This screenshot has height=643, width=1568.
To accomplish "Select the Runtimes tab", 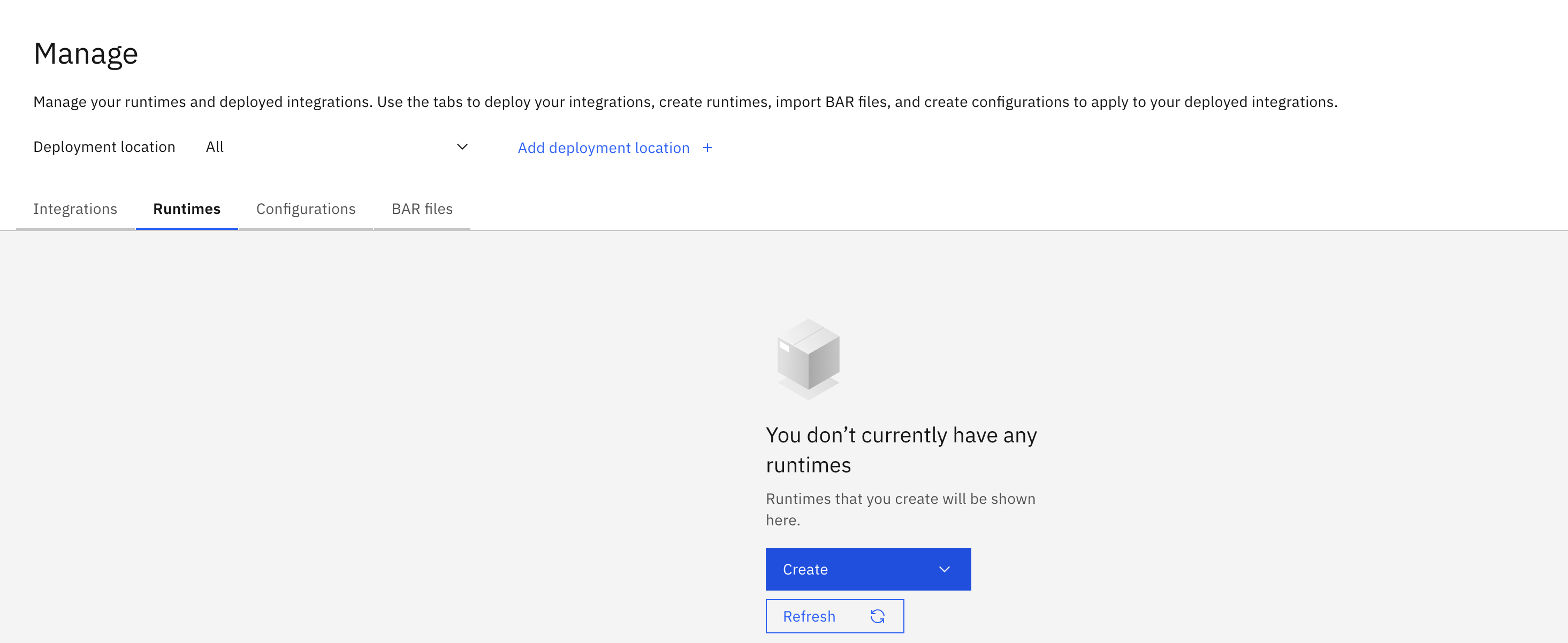I will [x=186, y=209].
